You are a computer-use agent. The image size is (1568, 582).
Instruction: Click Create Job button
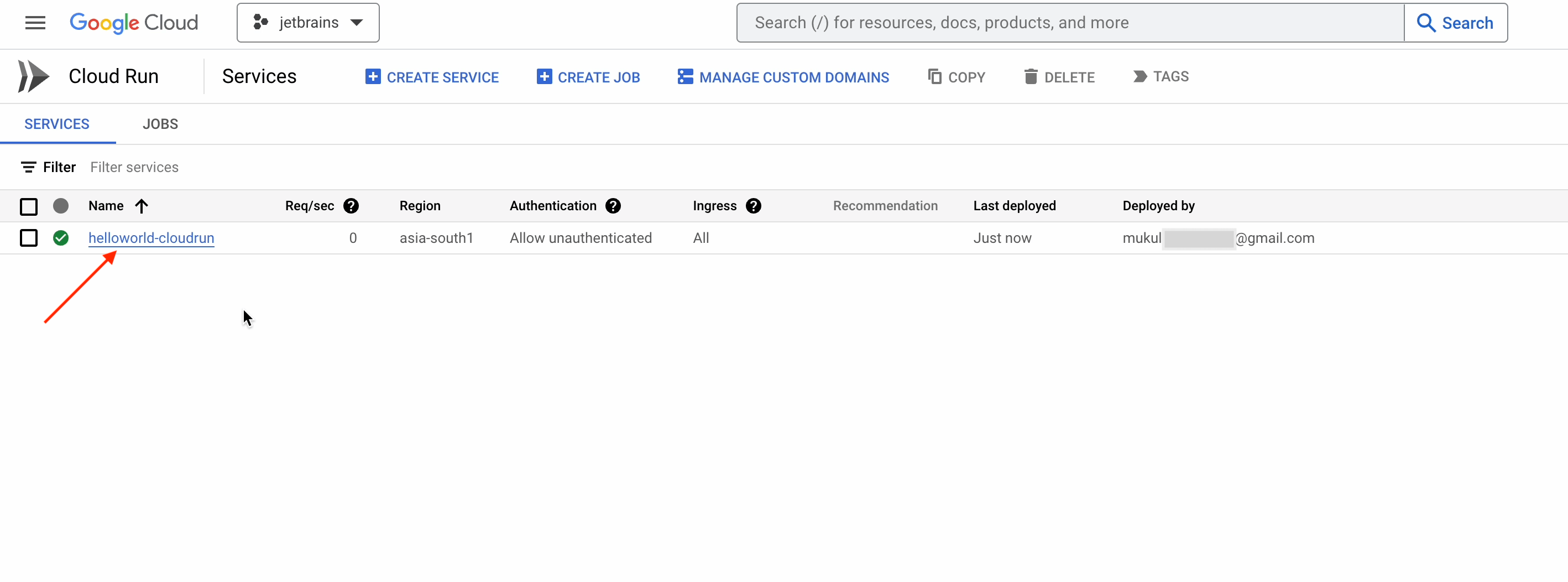click(588, 77)
